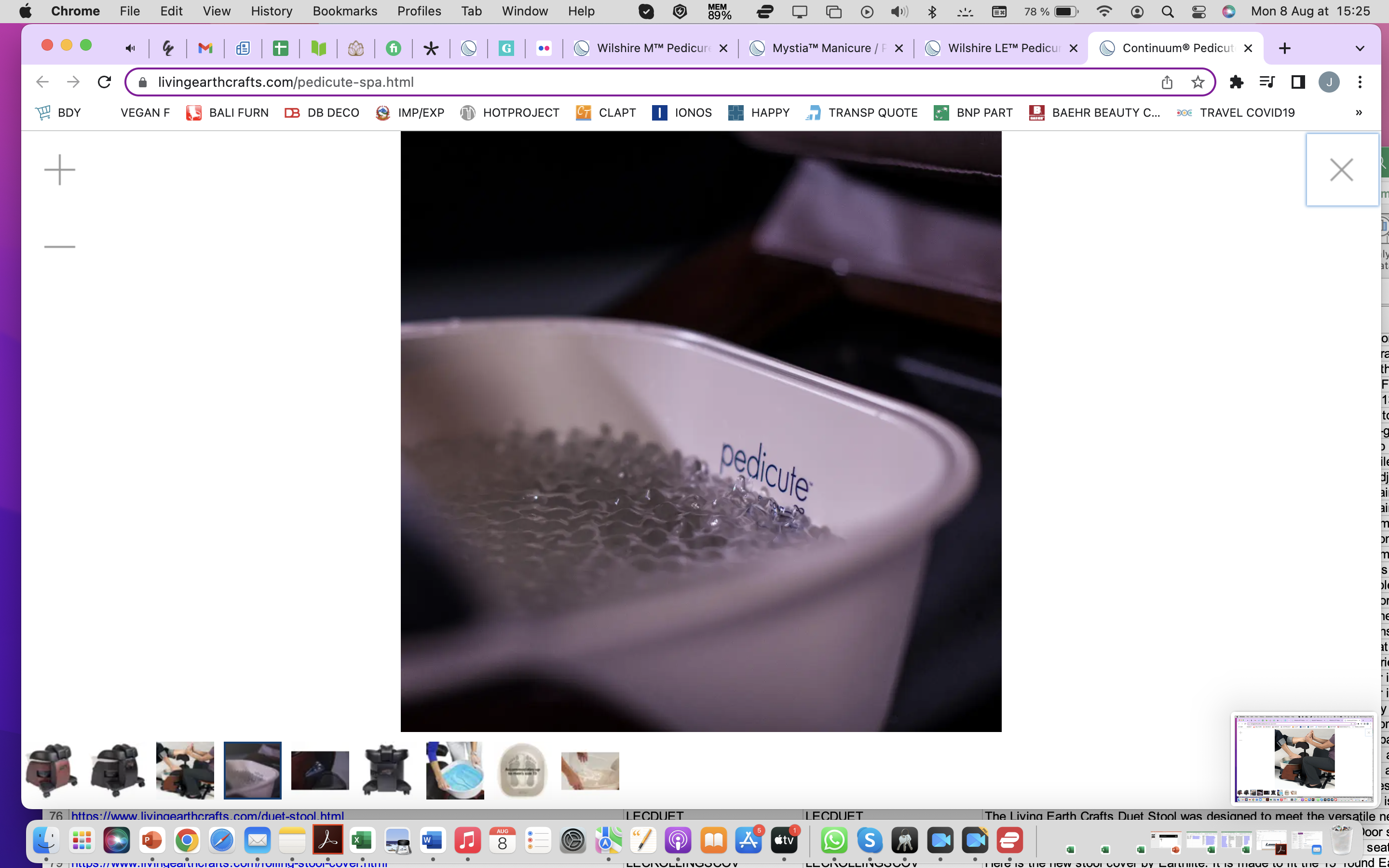The height and width of the screenshot is (868, 1389).
Task: Select the red pedicure chair thumbnail
Action: [51, 771]
